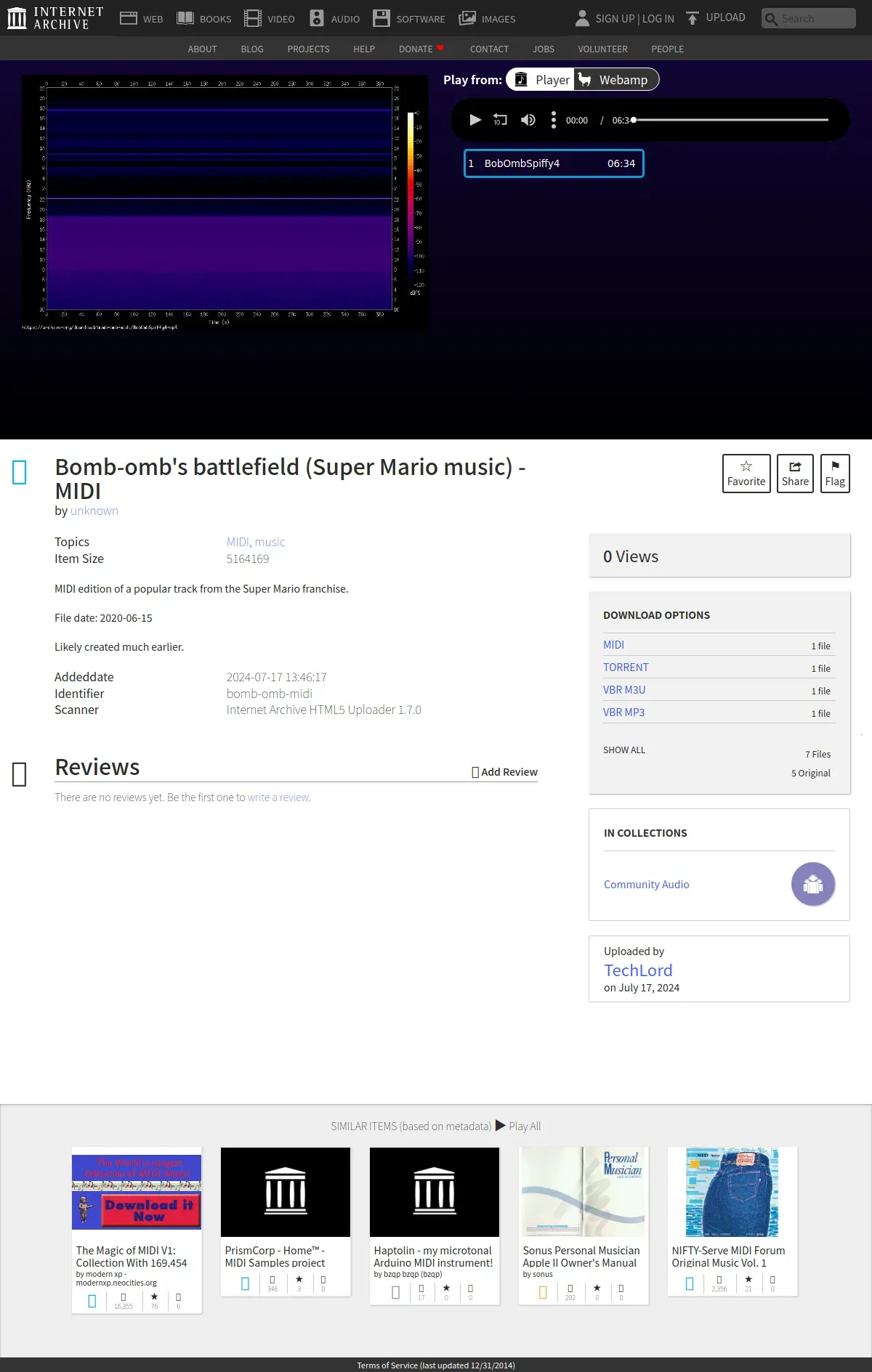Open the write a review link
Image resolution: width=872 pixels, height=1372 pixels.
pos(278,797)
